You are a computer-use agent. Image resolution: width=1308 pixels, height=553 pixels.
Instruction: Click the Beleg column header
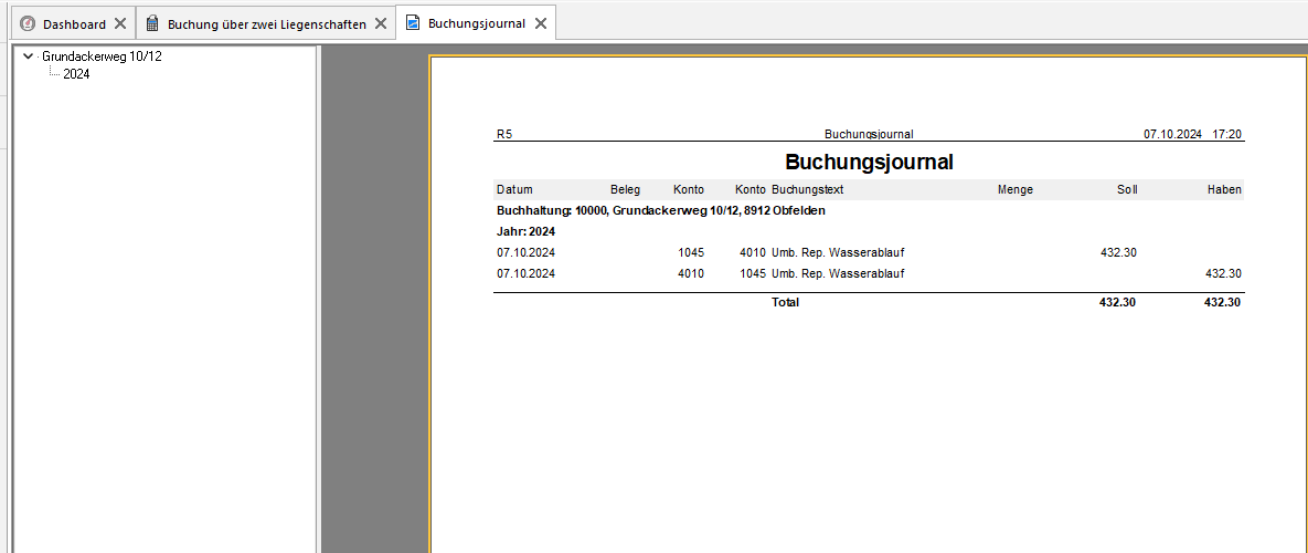625,190
